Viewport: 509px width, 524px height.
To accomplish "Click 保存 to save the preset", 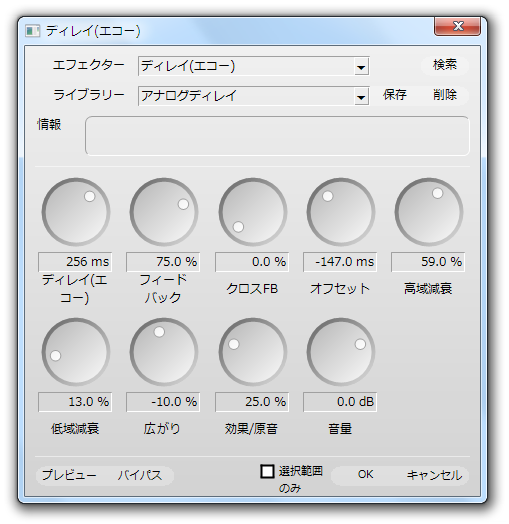I will point(395,95).
